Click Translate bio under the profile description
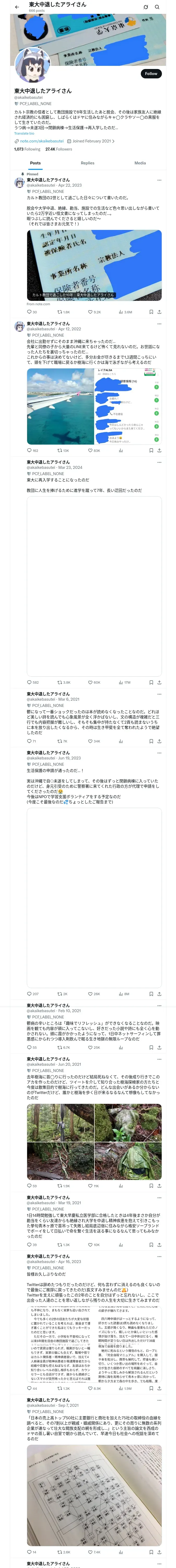The image size is (176, 1568). point(24,133)
